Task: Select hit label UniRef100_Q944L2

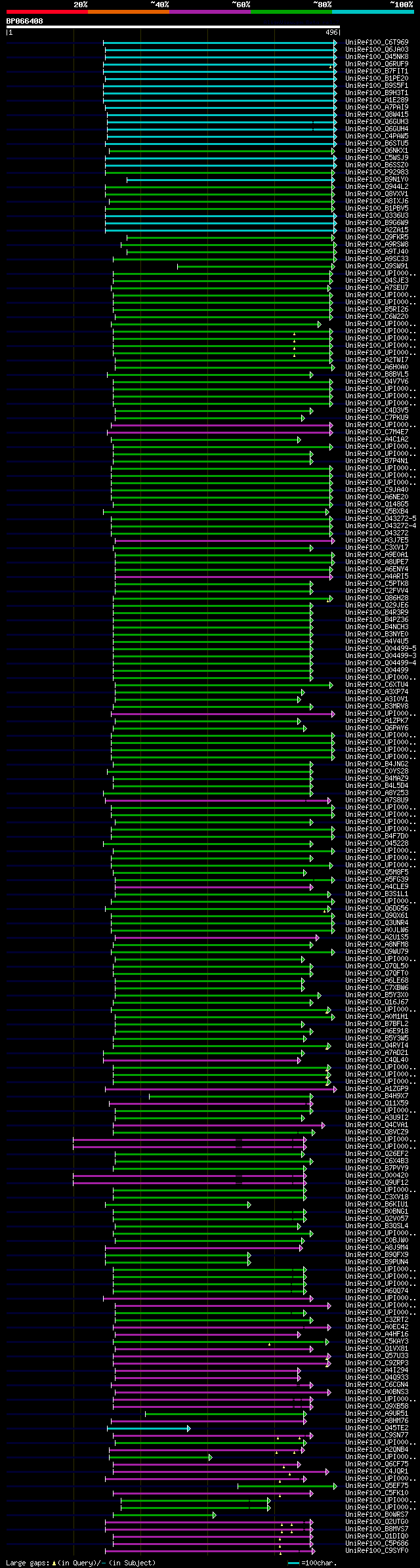Action: click(x=377, y=186)
